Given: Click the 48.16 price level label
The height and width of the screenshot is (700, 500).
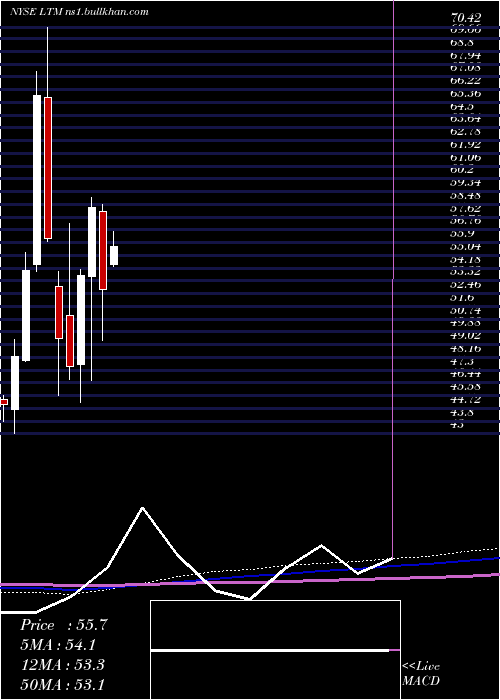Looking at the screenshot, I should [x=466, y=349].
